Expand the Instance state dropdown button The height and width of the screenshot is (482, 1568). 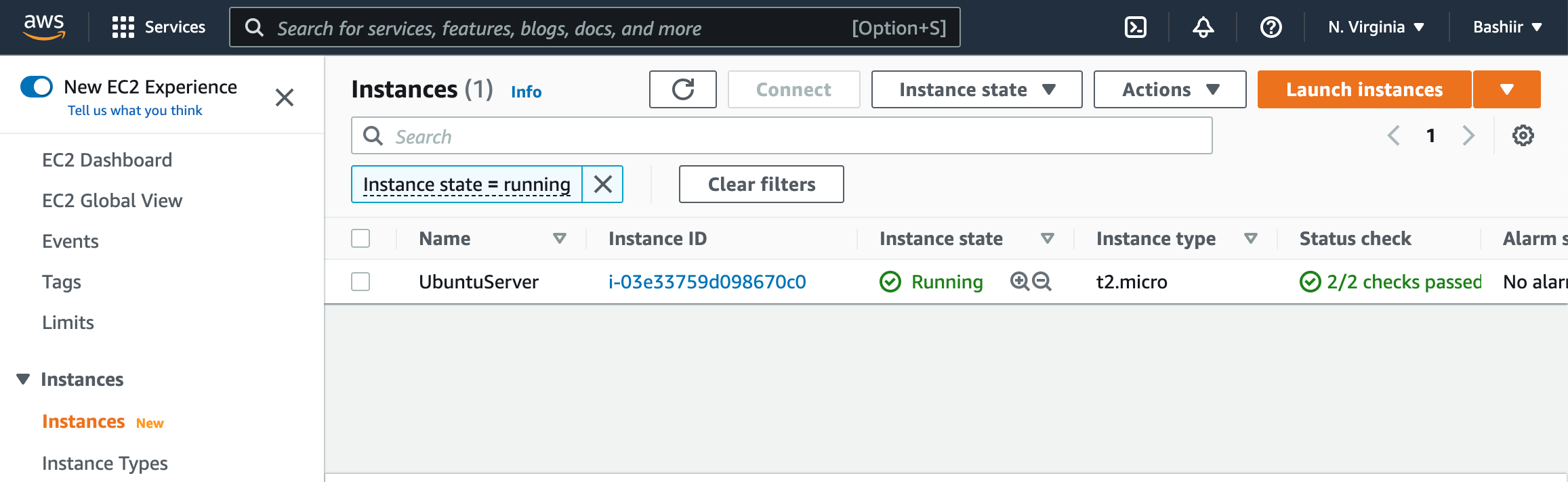tap(976, 89)
